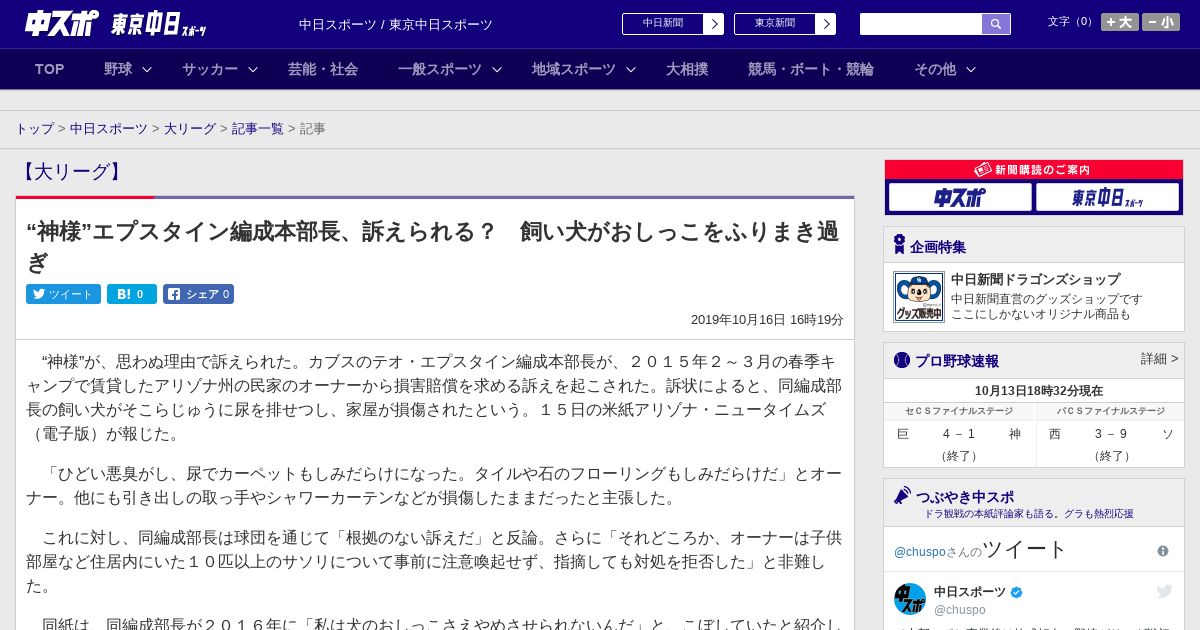
Task: Open the @chuspo Twitter profile link
Action: point(919,552)
